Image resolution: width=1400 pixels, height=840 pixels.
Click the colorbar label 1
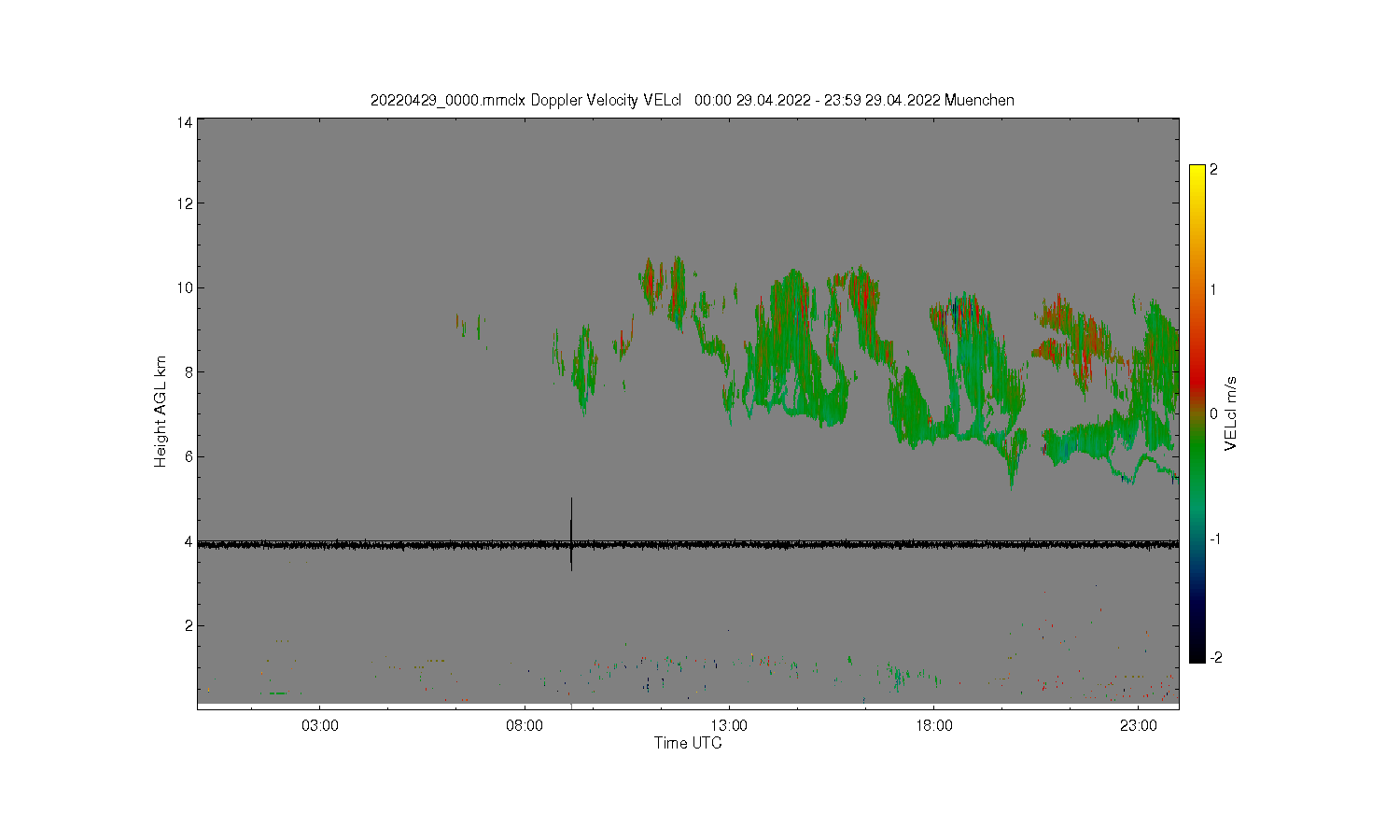[1213, 289]
